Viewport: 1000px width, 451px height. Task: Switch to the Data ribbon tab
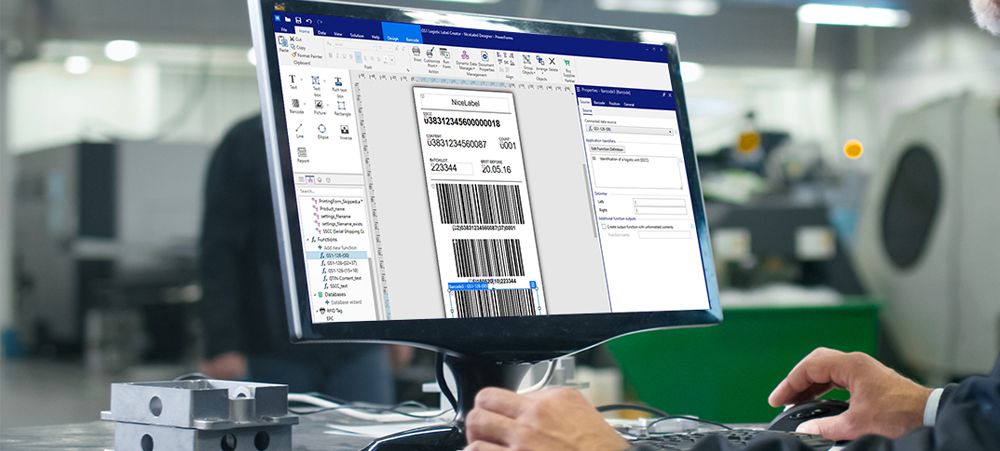point(321,33)
